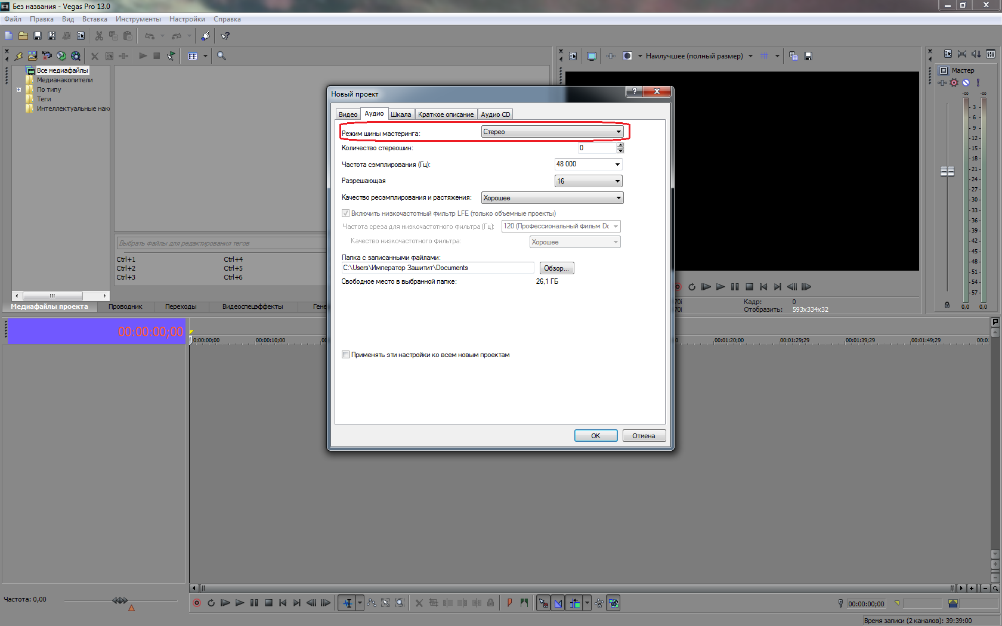Click the Capture video icon in media panel
The height and width of the screenshot is (626, 1002).
pos(47,56)
